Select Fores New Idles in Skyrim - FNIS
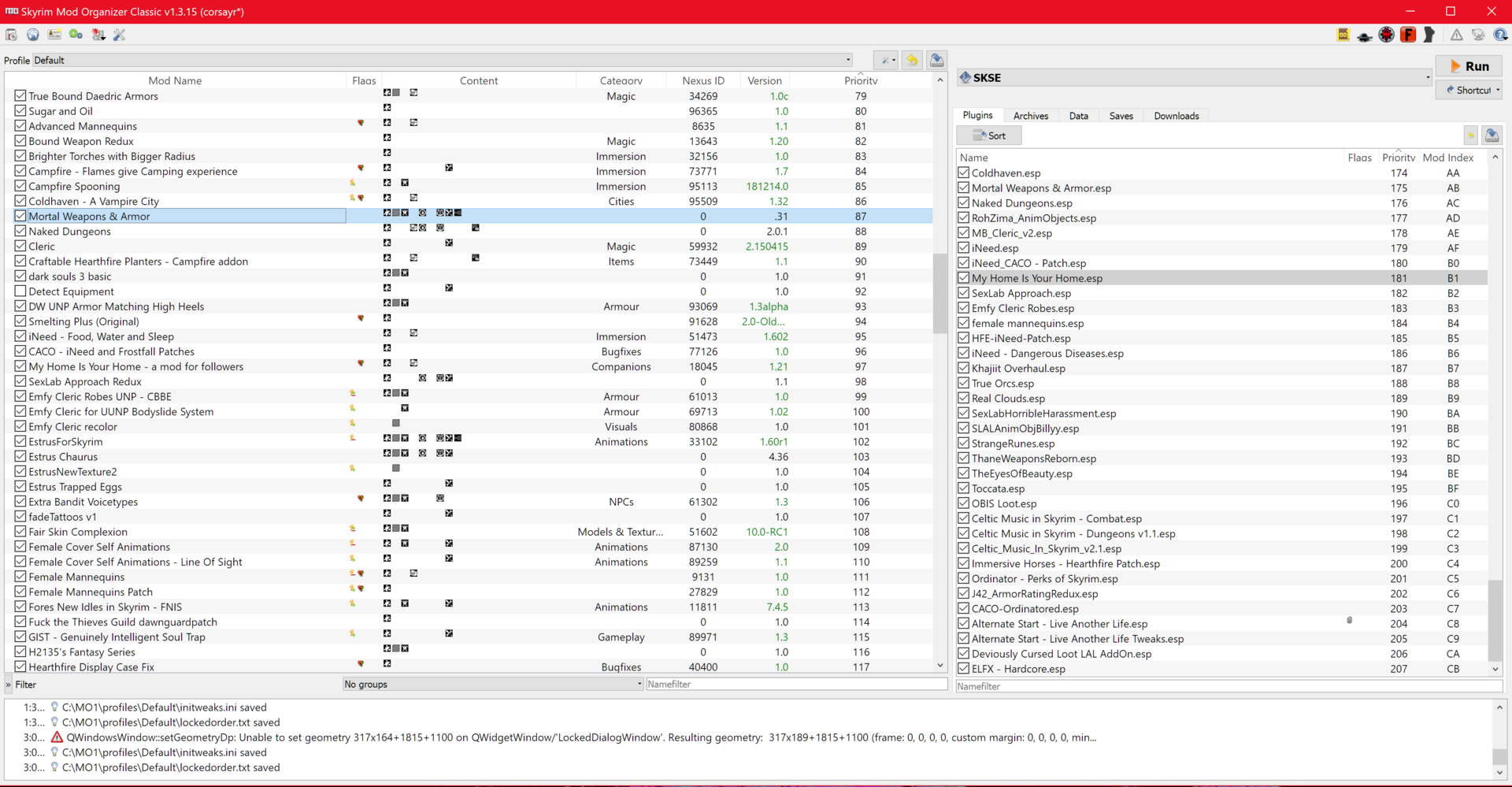The image size is (1512, 787). tap(105, 607)
